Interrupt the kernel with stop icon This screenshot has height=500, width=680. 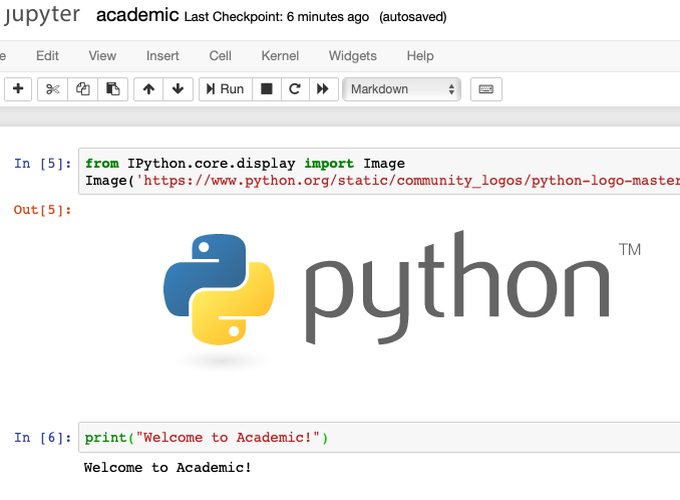pos(266,89)
